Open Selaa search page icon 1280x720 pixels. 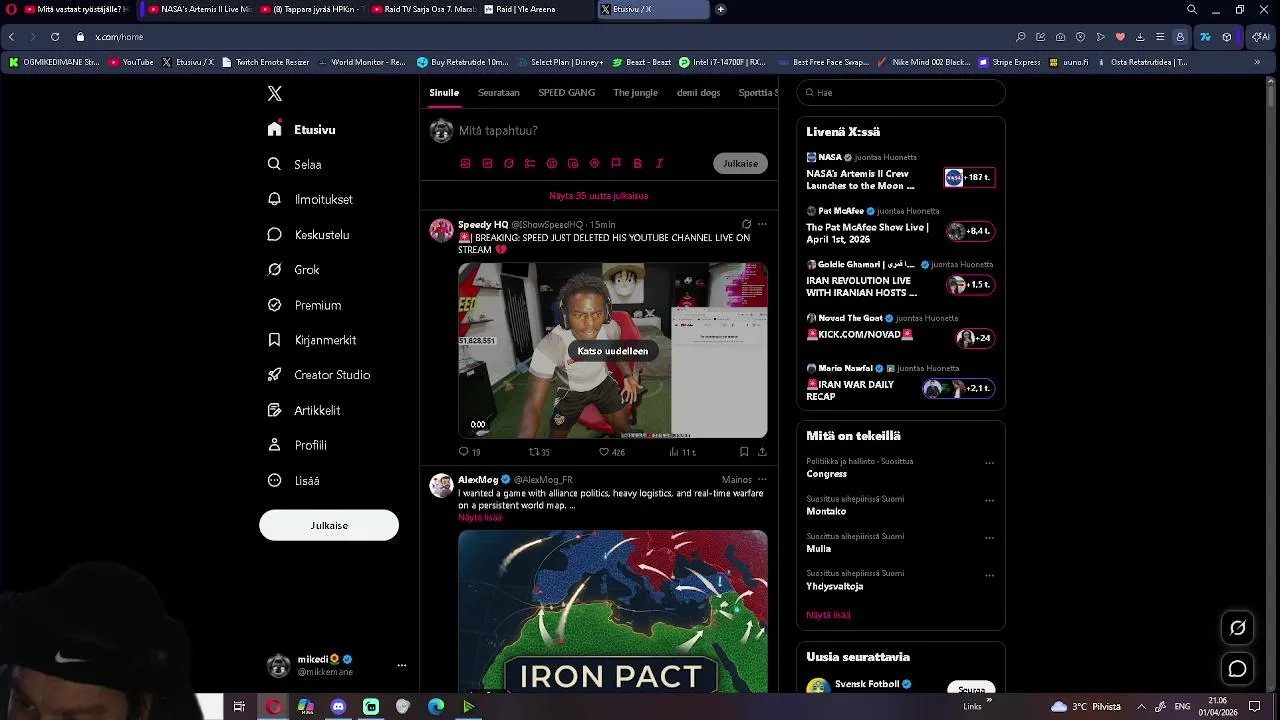(275, 164)
